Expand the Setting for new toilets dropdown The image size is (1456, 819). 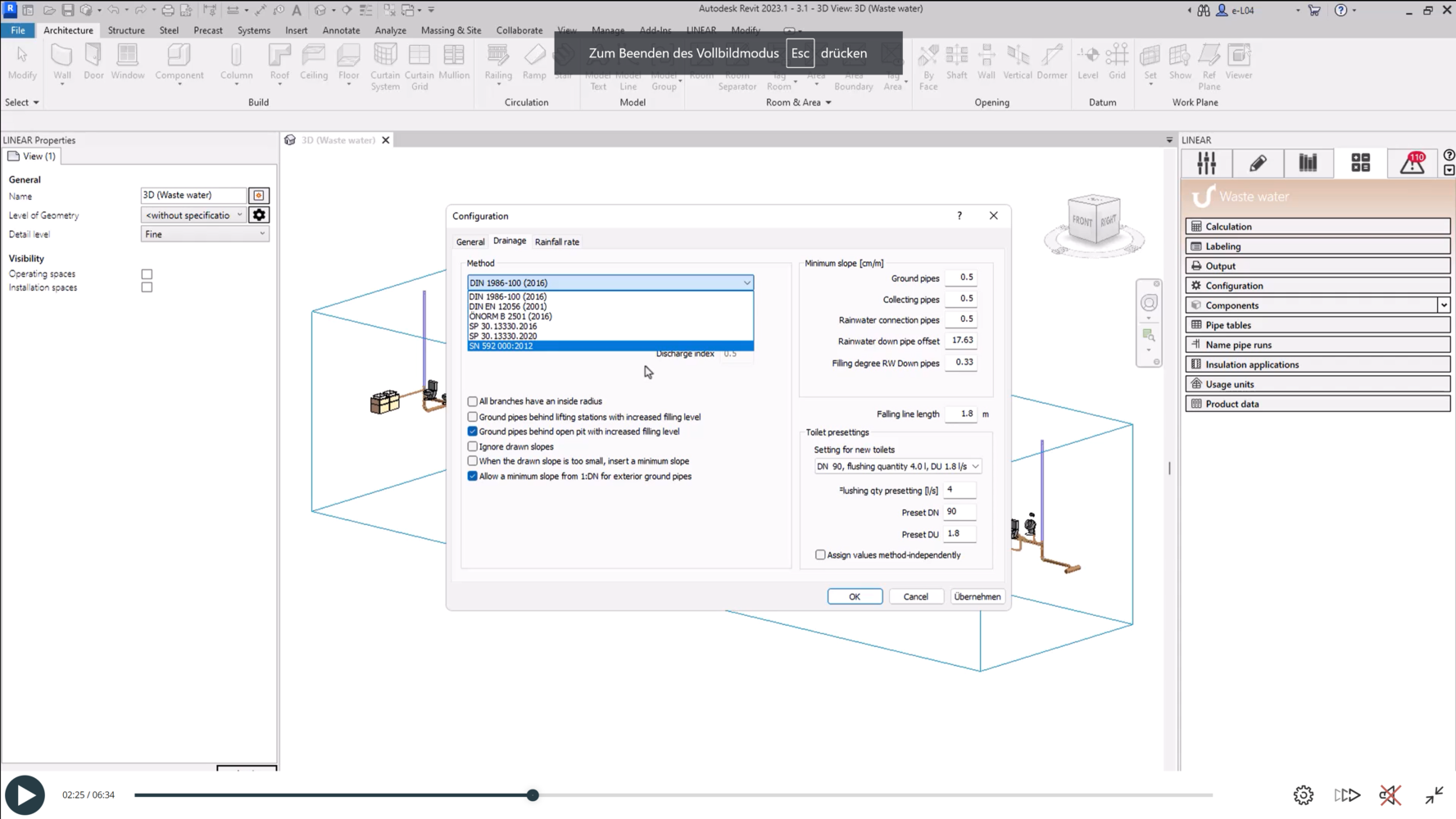pyautogui.click(x=897, y=467)
